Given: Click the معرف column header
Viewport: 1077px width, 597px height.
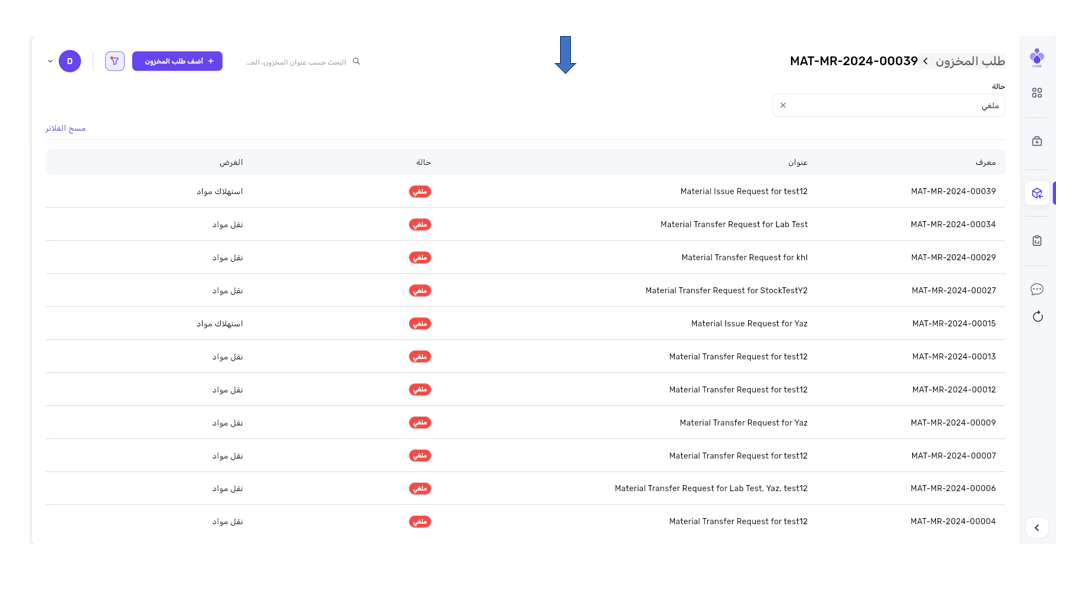Looking at the screenshot, I should click(985, 162).
